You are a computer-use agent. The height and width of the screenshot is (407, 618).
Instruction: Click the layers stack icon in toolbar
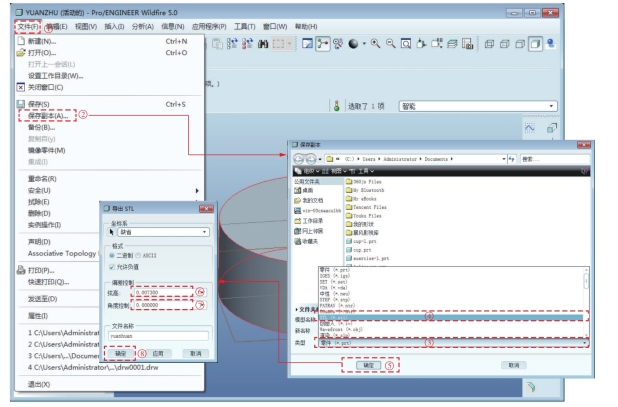click(x=452, y=44)
